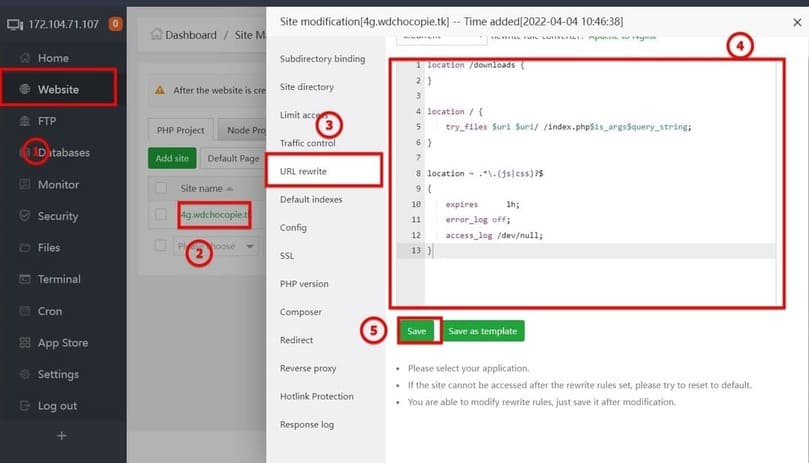
Task: Tick the checkbox beside Please choose
Action: pos(162,245)
